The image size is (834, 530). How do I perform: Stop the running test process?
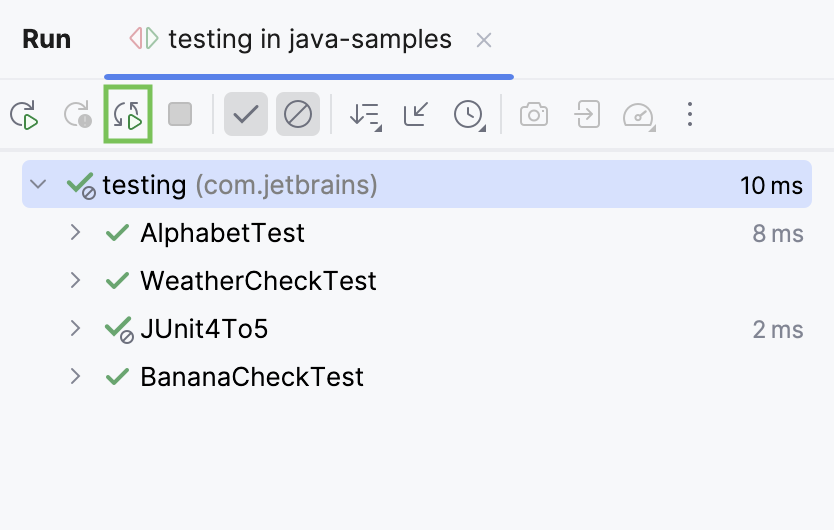click(180, 114)
